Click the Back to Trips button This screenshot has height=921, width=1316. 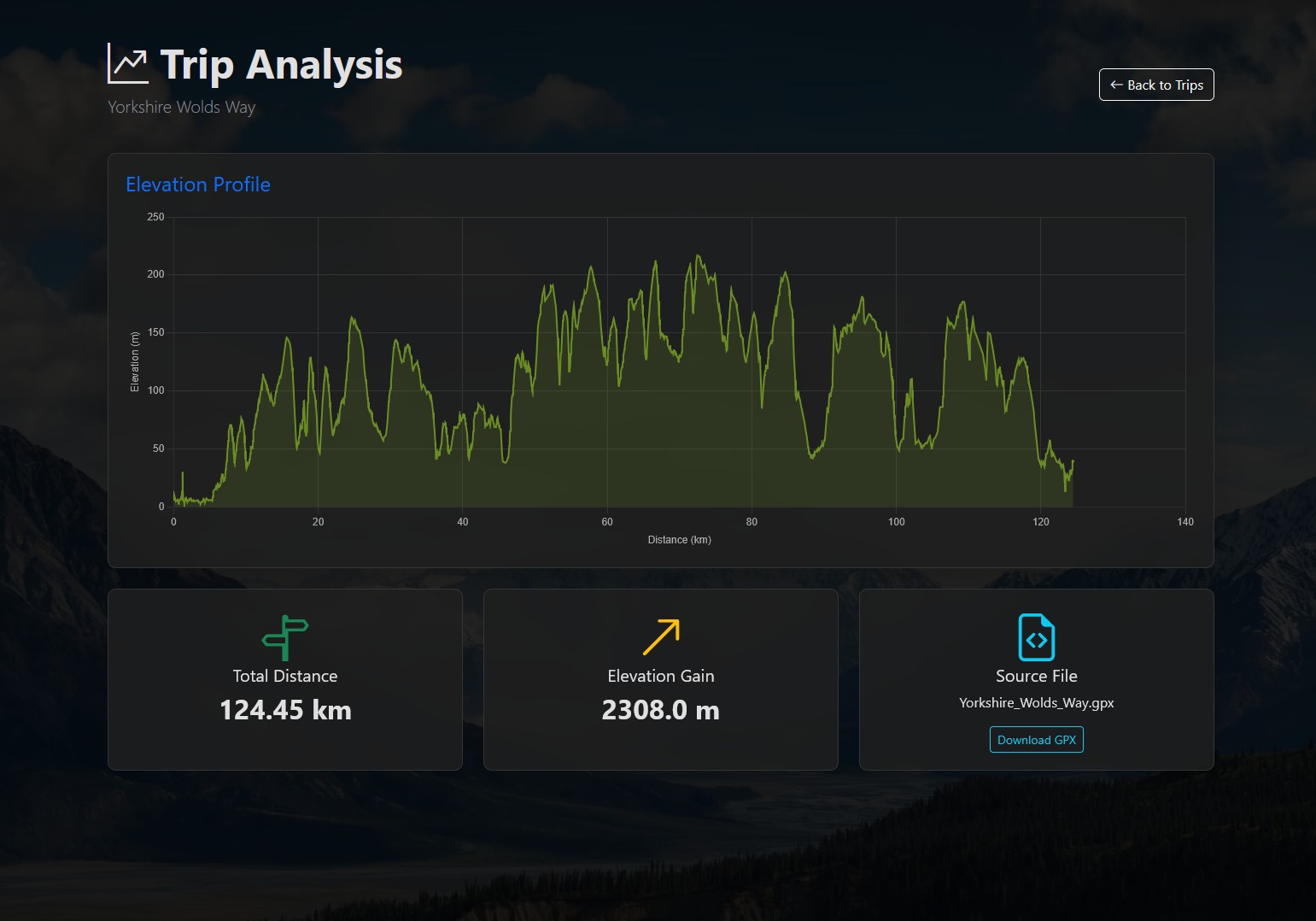point(1155,85)
